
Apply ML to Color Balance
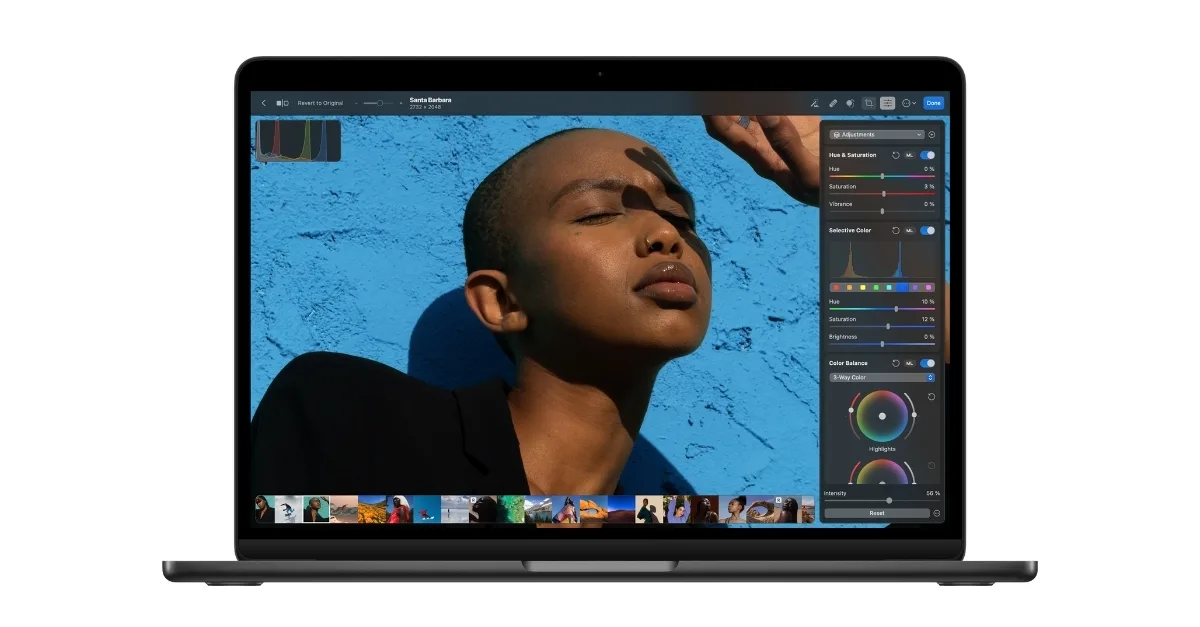click(910, 363)
